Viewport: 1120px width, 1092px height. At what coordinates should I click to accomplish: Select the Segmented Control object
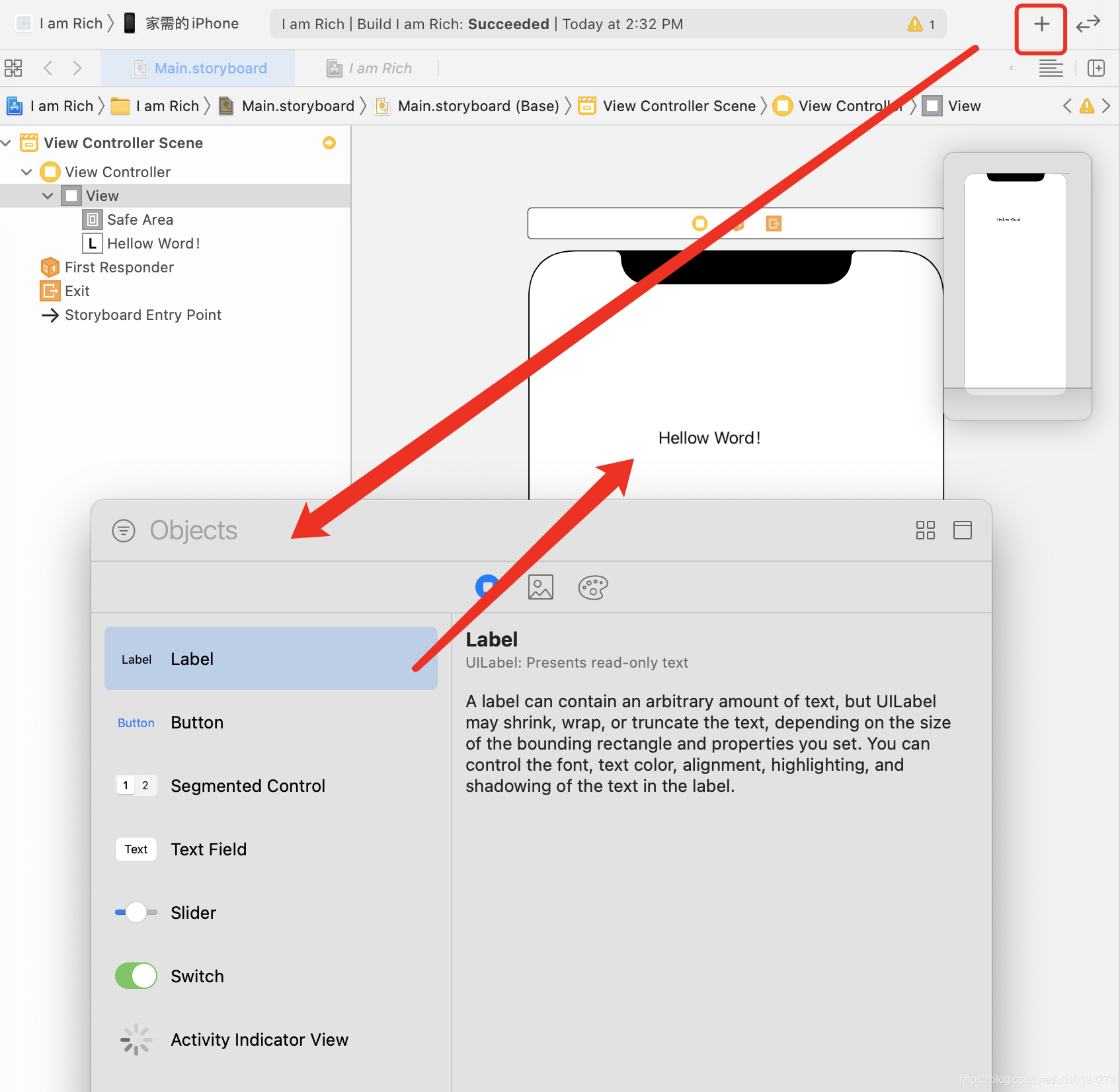coord(271,785)
